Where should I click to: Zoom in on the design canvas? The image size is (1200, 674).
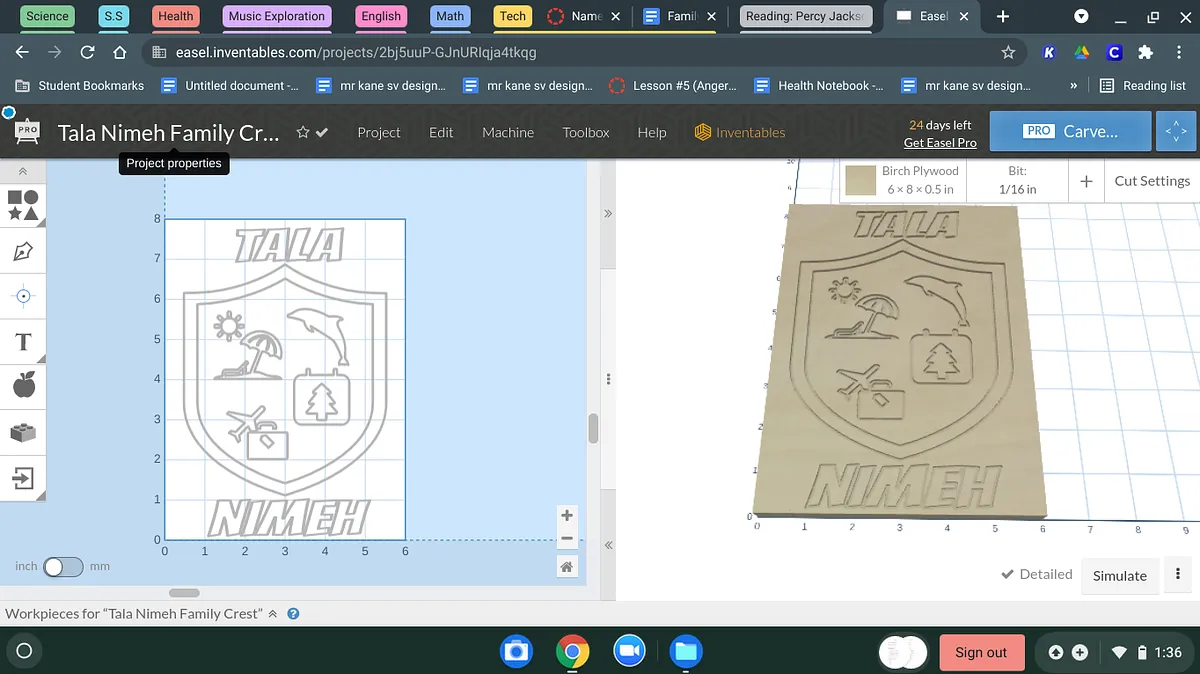566,516
